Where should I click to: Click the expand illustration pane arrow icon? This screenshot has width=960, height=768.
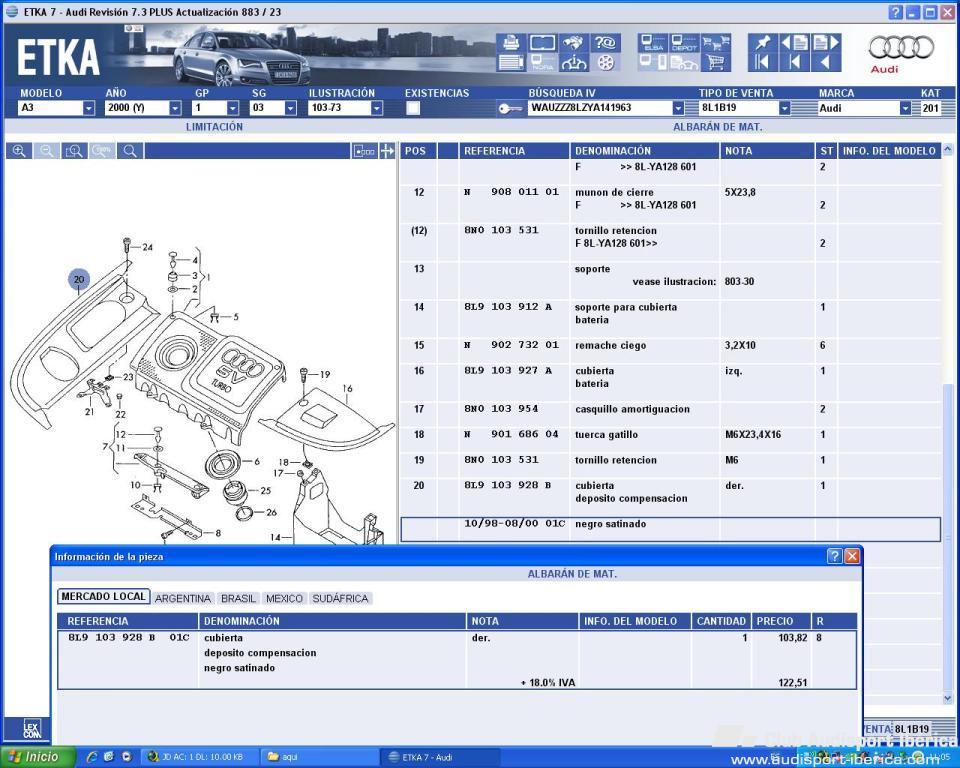(x=387, y=151)
